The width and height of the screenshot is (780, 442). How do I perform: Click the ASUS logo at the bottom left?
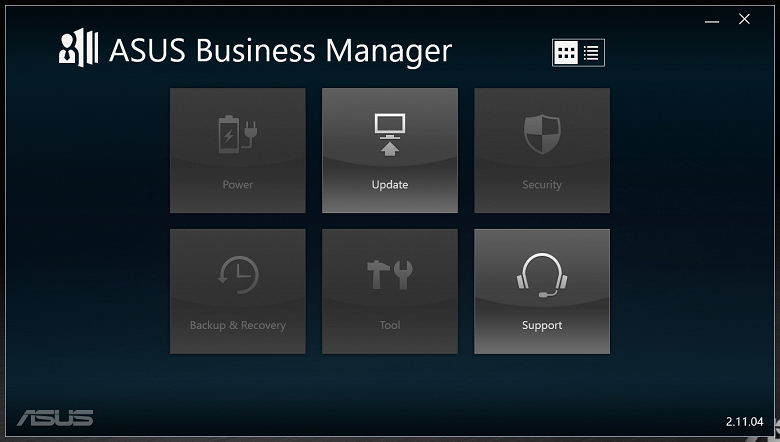pos(55,418)
